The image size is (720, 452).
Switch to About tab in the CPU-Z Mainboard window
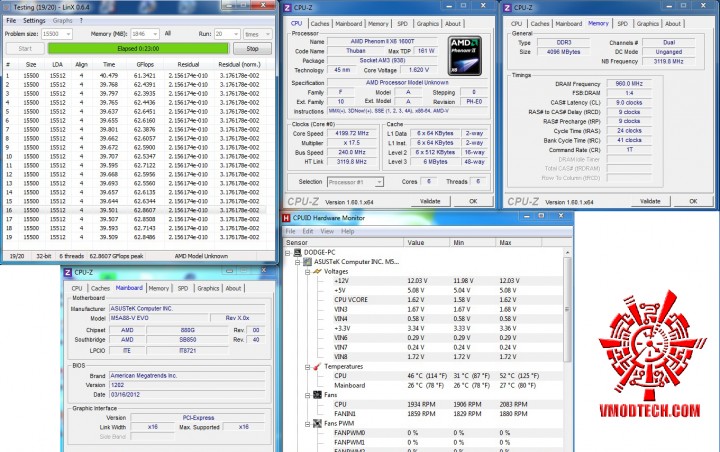[x=233, y=288]
